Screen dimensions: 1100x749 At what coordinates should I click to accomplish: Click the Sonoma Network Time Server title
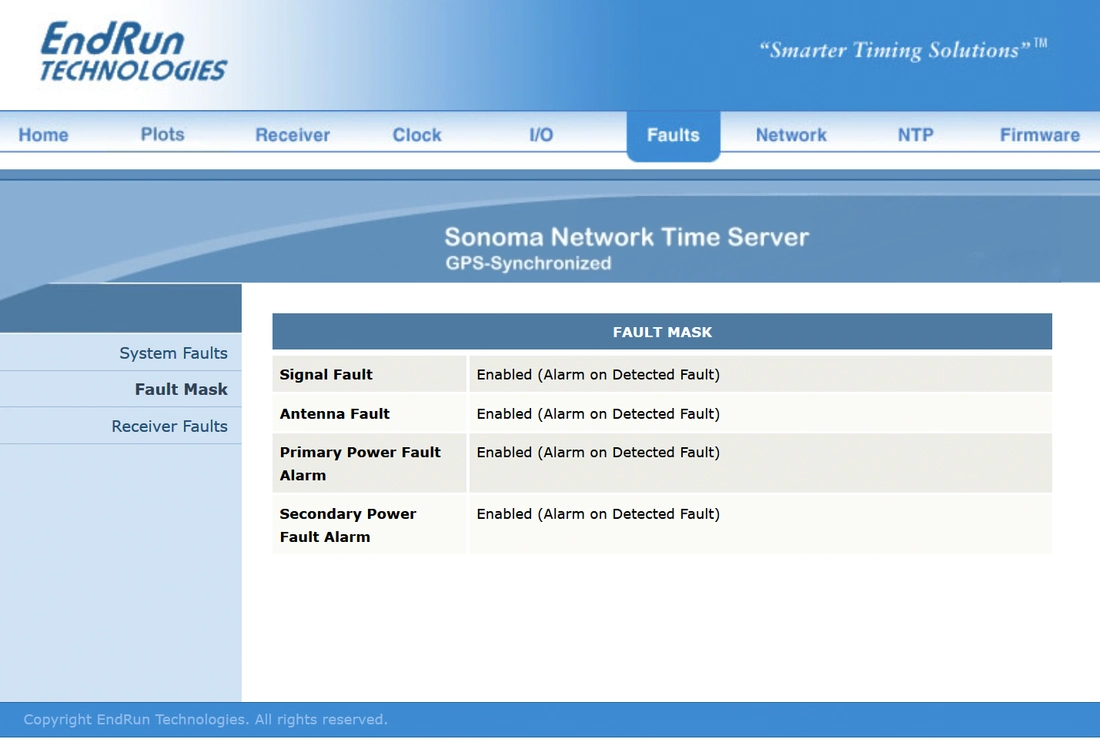pos(626,237)
